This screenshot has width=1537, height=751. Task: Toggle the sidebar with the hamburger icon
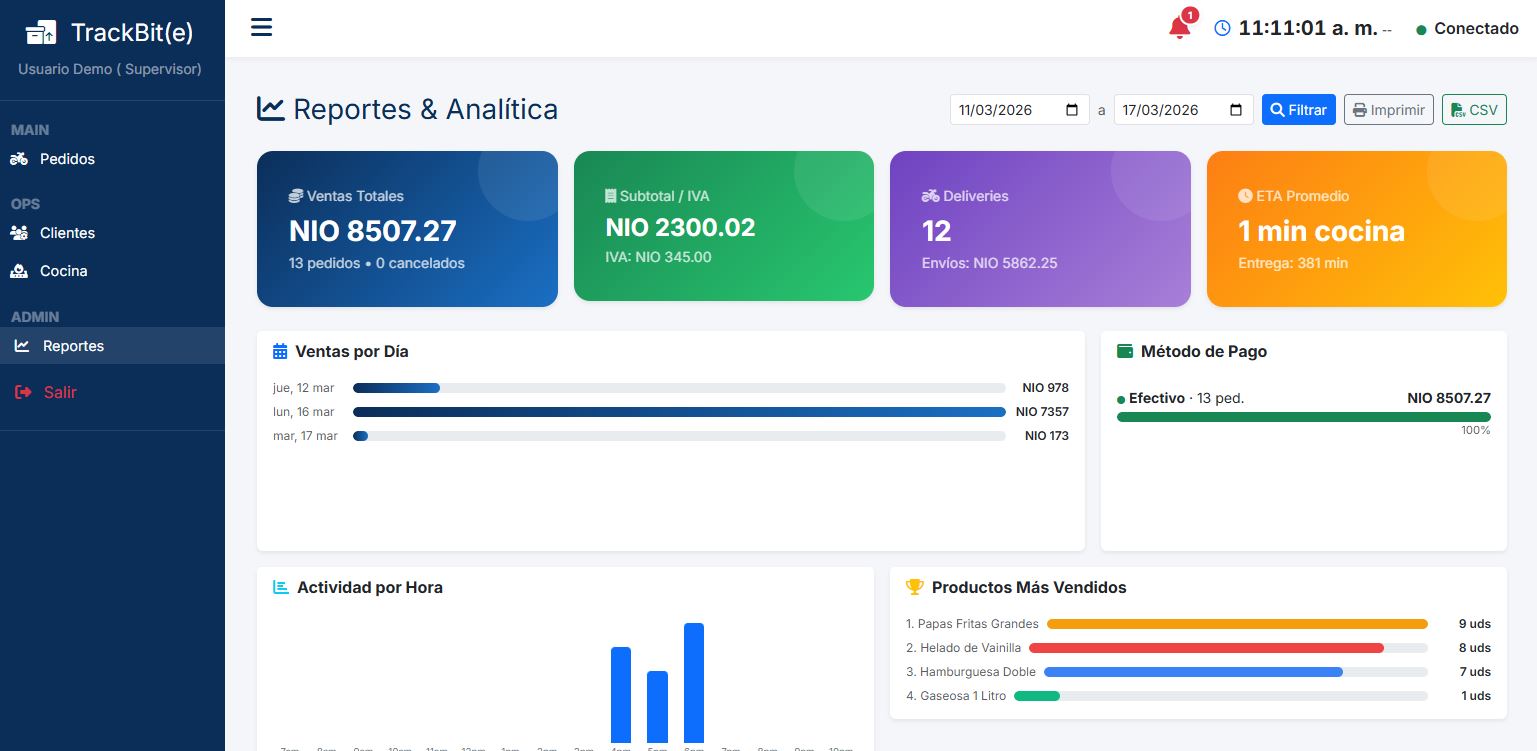[x=261, y=27]
